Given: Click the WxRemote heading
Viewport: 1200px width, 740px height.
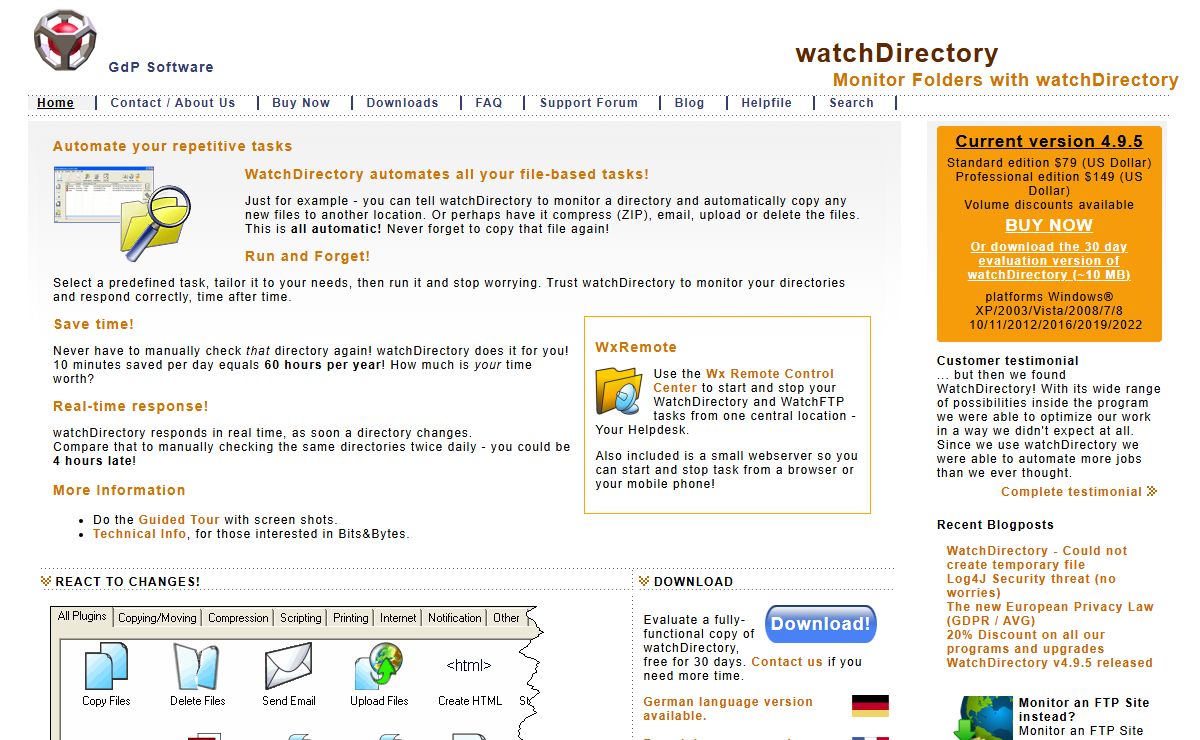Looking at the screenshot, I should (x=636, y=347).
